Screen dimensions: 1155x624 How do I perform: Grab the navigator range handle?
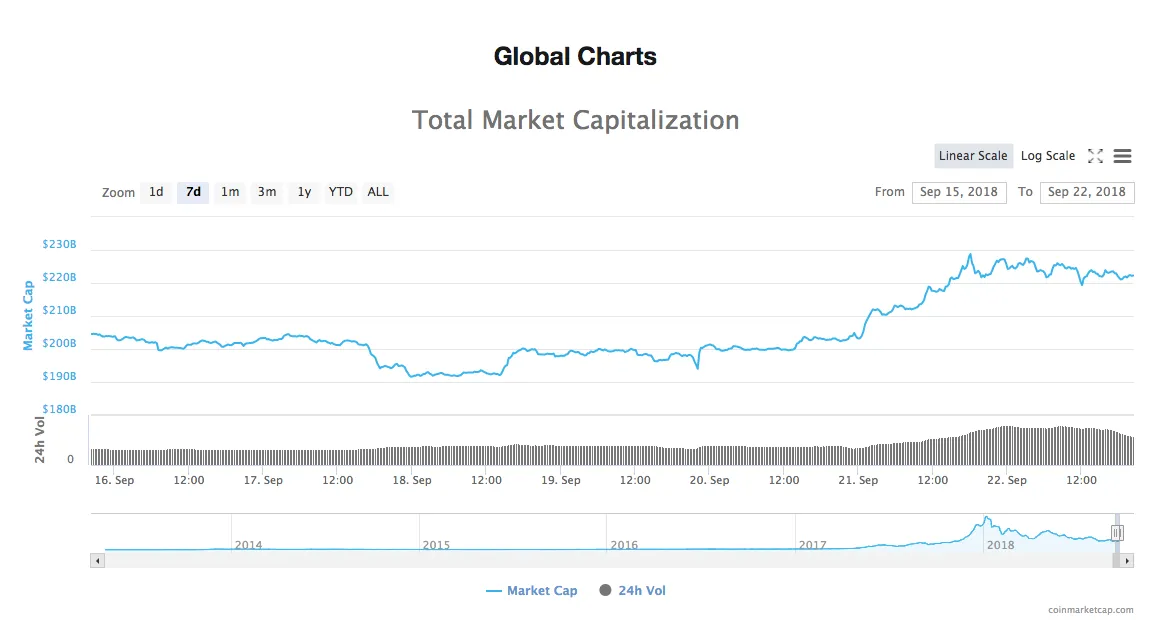pos(1117,533)
